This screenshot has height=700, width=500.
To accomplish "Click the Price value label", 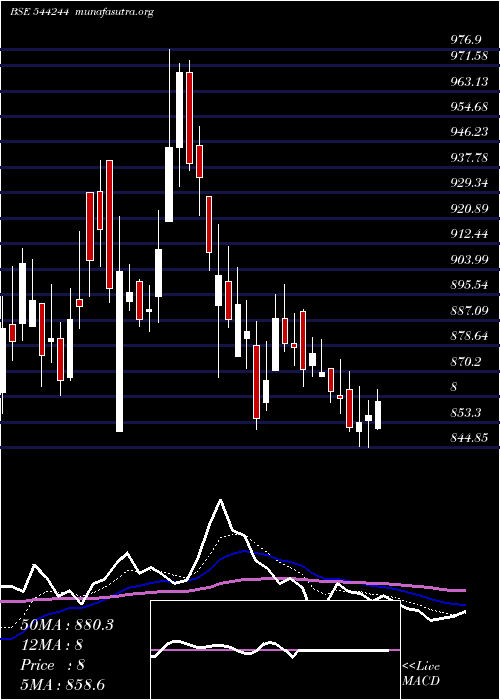I will click(53, 665).
